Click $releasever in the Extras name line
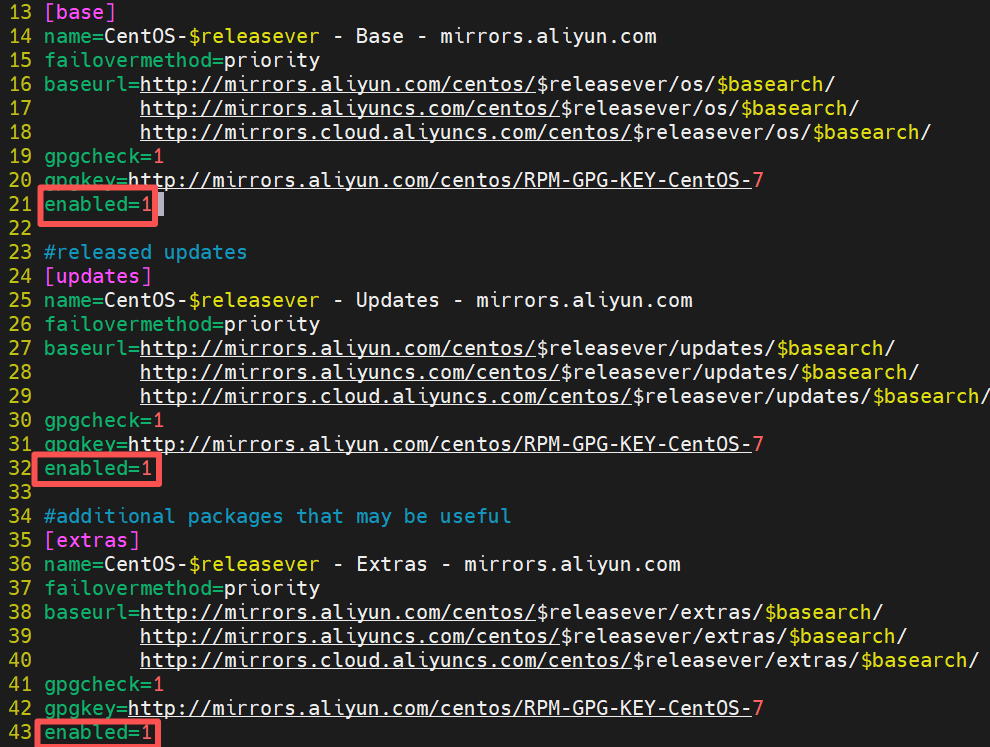 point(254,564)
